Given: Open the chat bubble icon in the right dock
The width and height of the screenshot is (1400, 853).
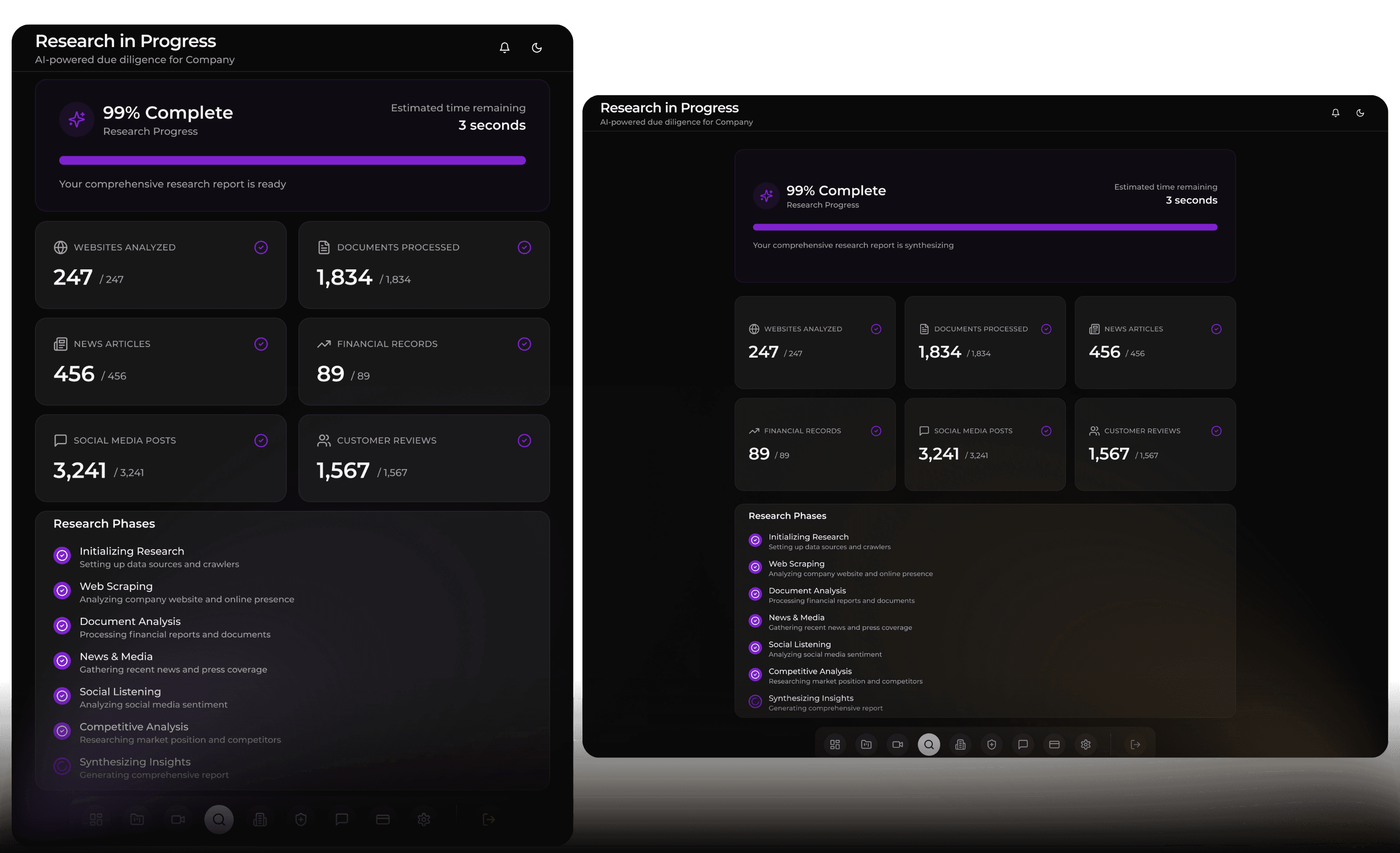Looking at the screenshot, I should tap(1023, 744).
